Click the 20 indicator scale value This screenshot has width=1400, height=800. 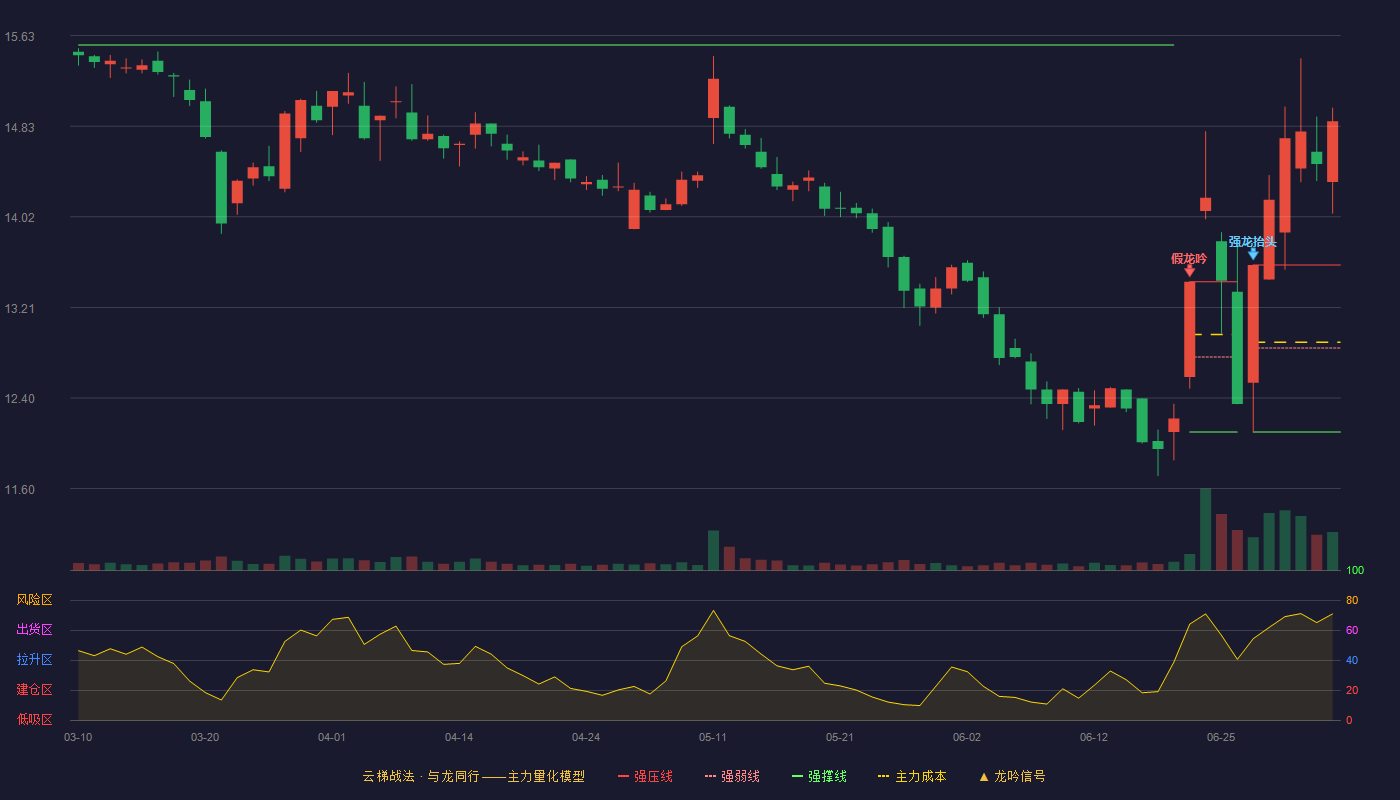click(x=1351, y=690)
